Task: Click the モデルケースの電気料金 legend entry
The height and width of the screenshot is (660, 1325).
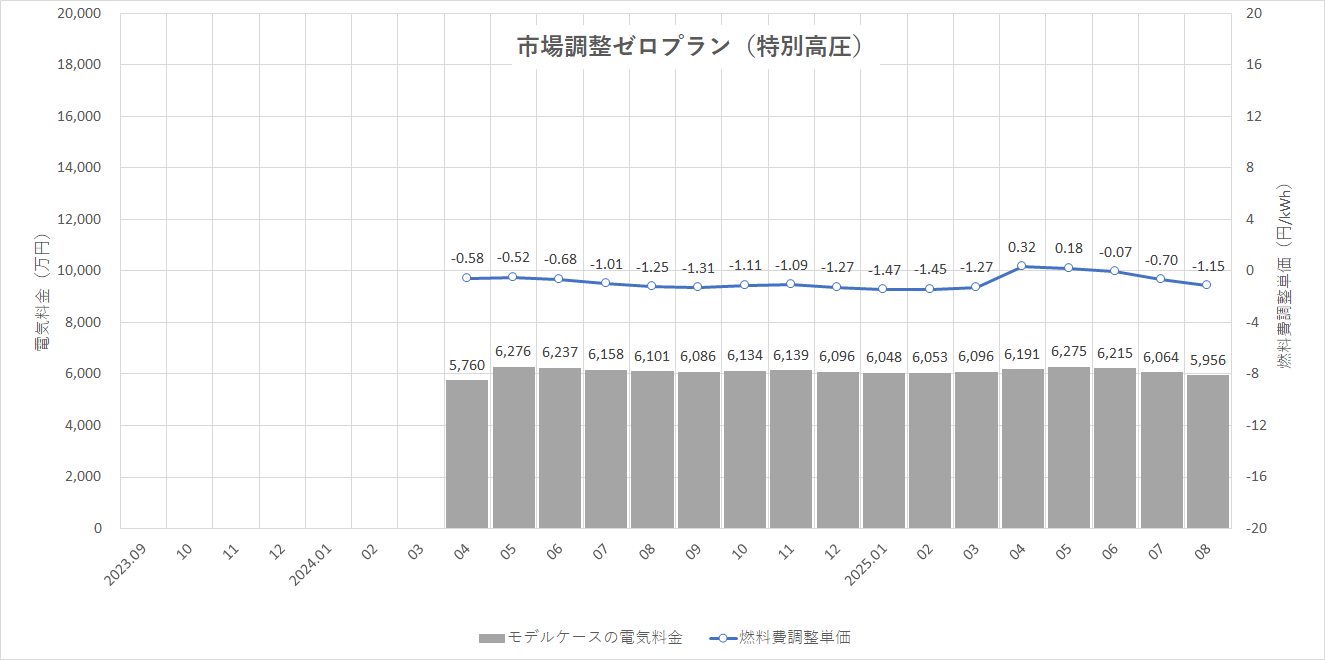Action: tap(581, 637)
